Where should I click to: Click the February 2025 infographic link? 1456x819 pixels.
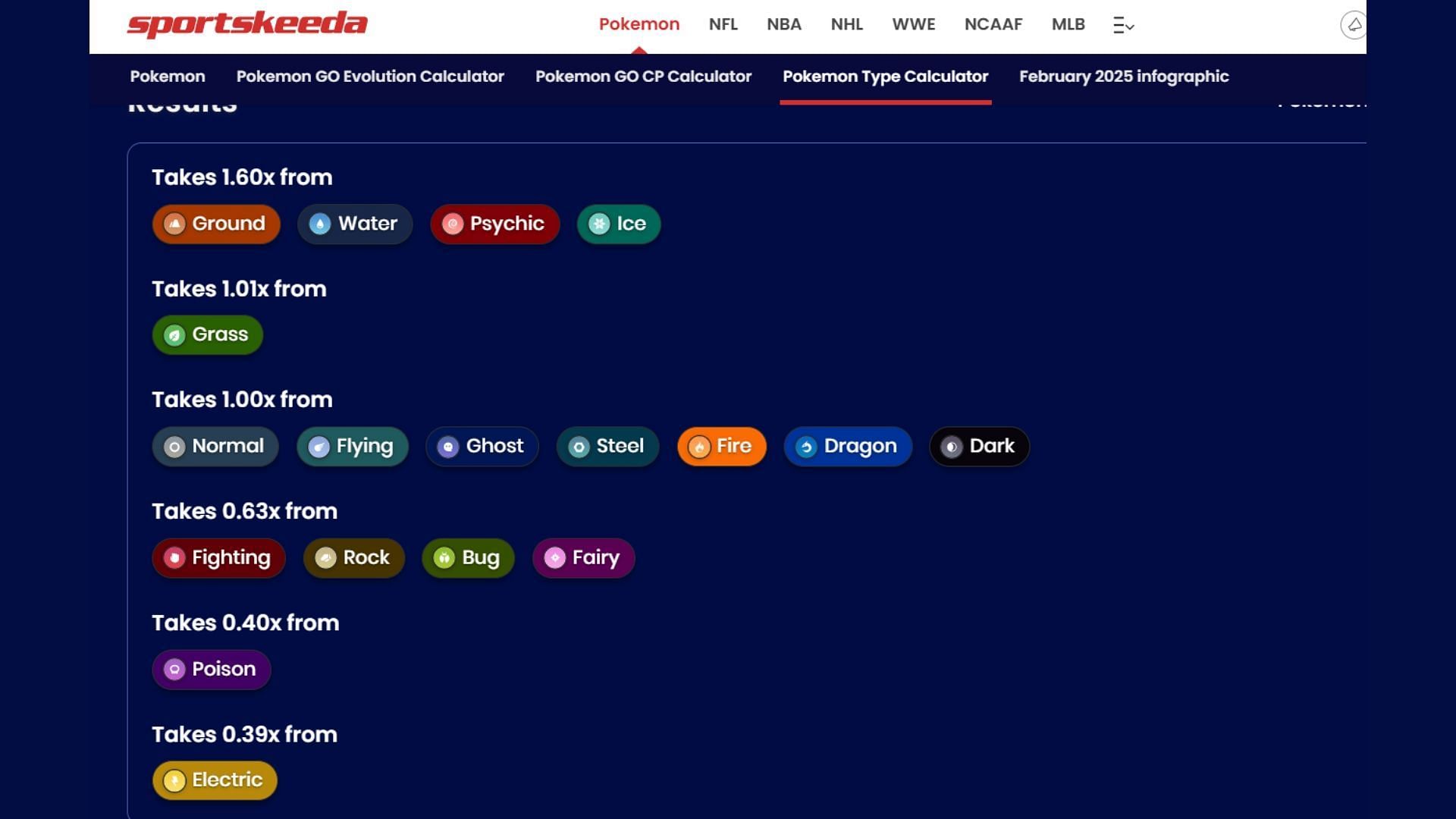pyautogui.click(x=1124, y=77)
